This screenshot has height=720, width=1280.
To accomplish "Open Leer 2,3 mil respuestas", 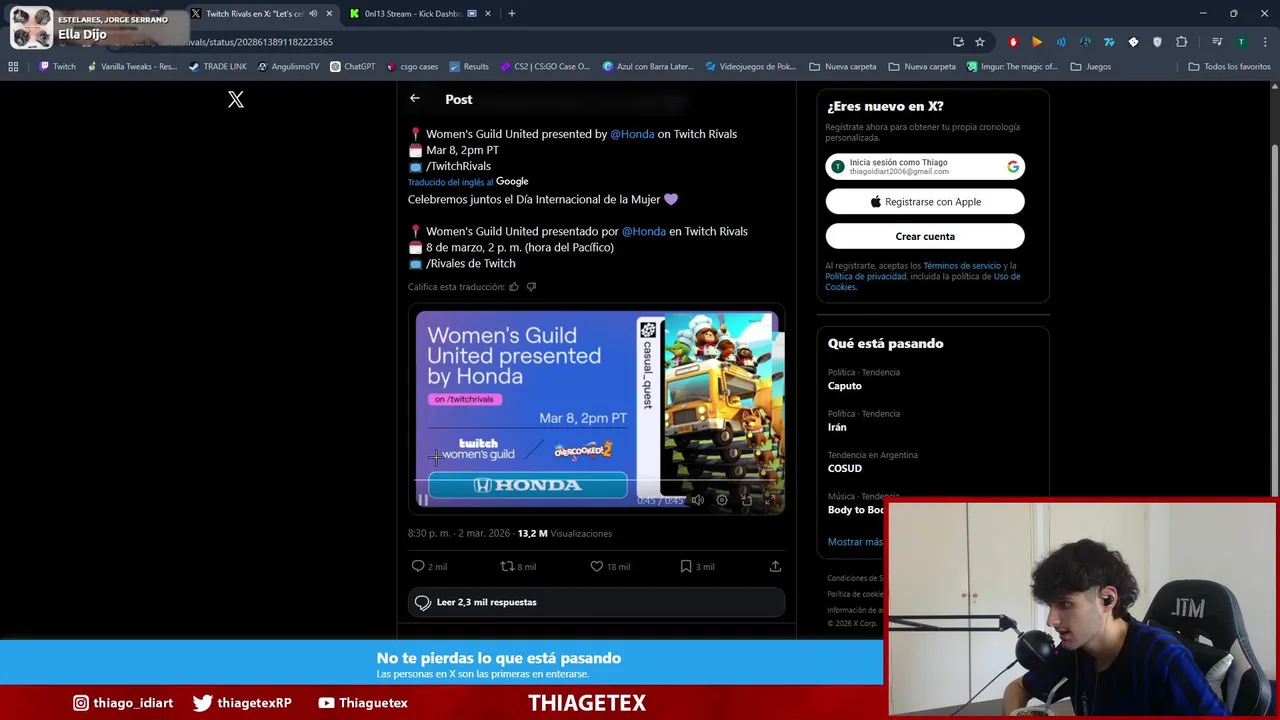I will click(596, 602).
